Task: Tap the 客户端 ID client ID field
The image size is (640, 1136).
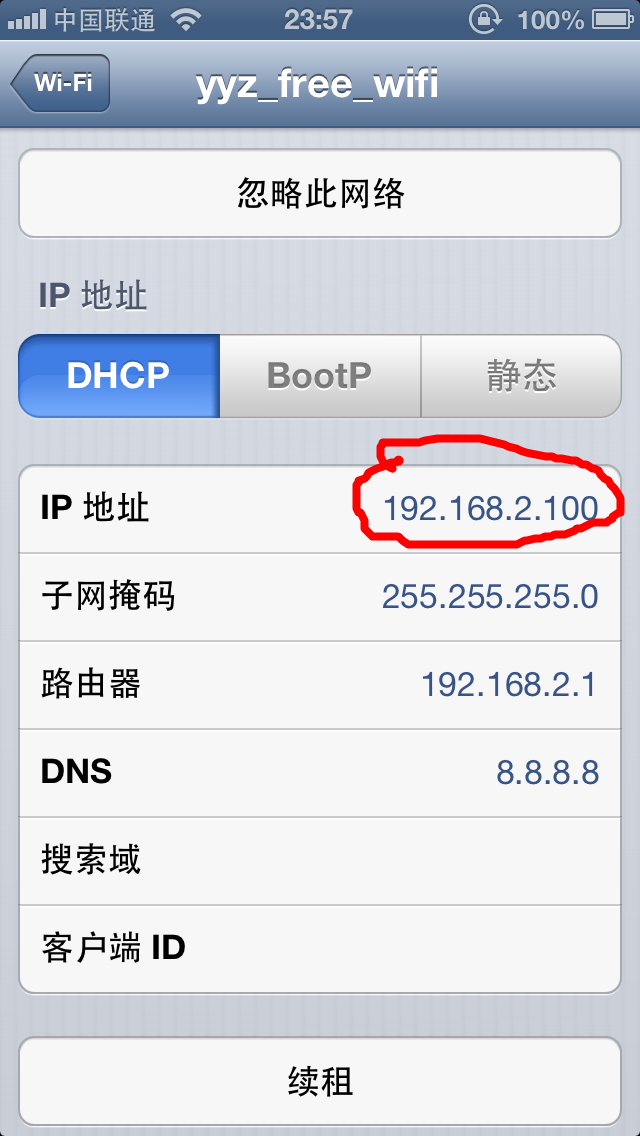Action: tap(320, 949)
